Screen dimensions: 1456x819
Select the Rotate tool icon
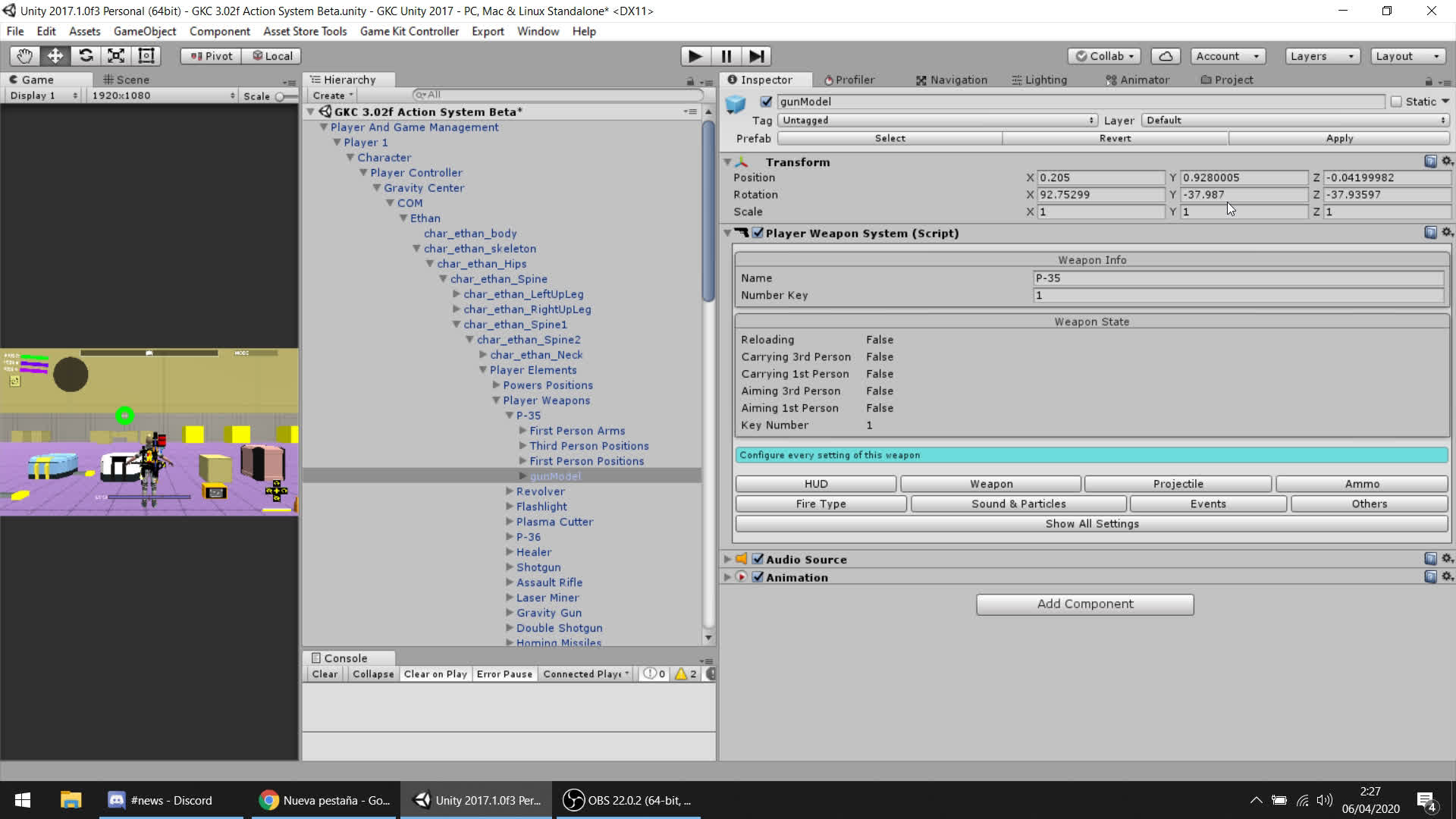86,56
